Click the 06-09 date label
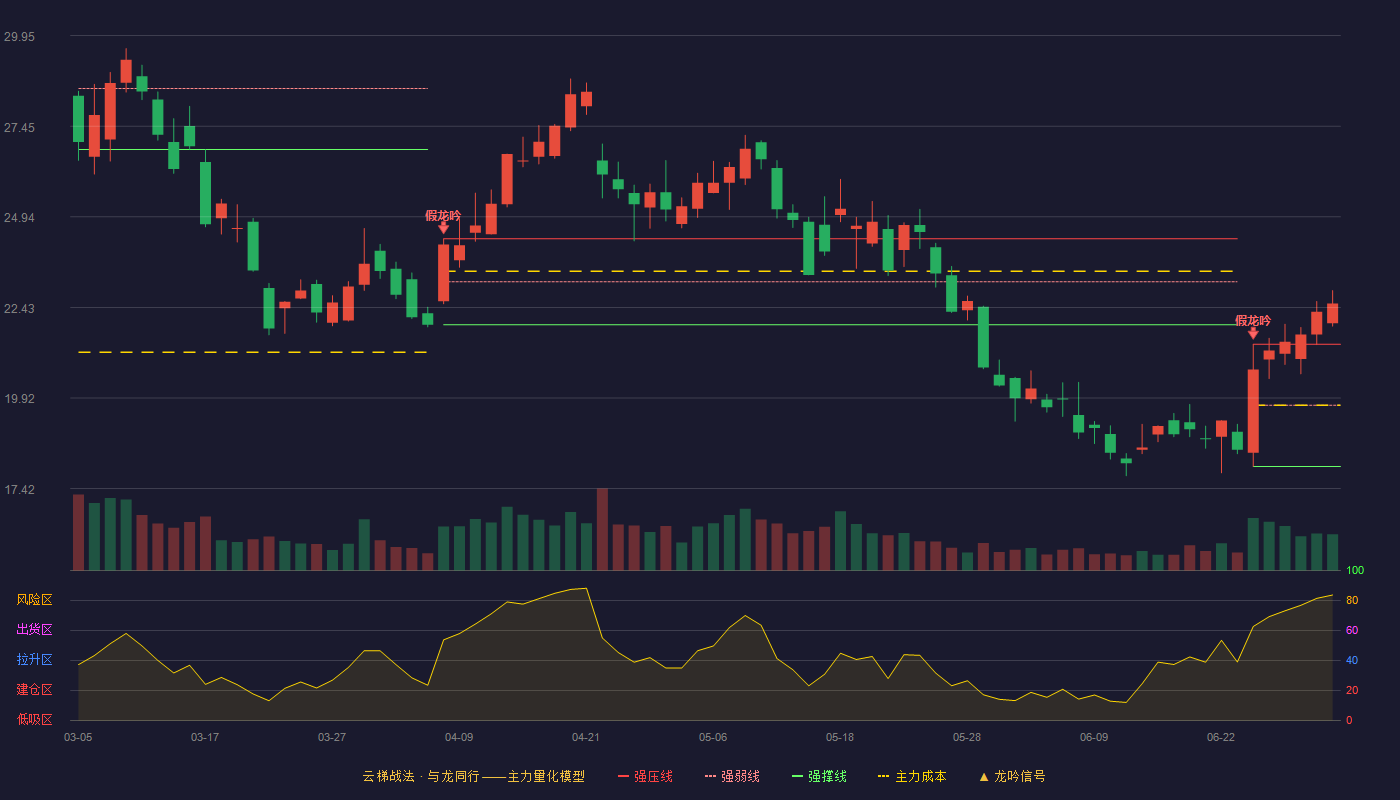 tap(1094, 737)
